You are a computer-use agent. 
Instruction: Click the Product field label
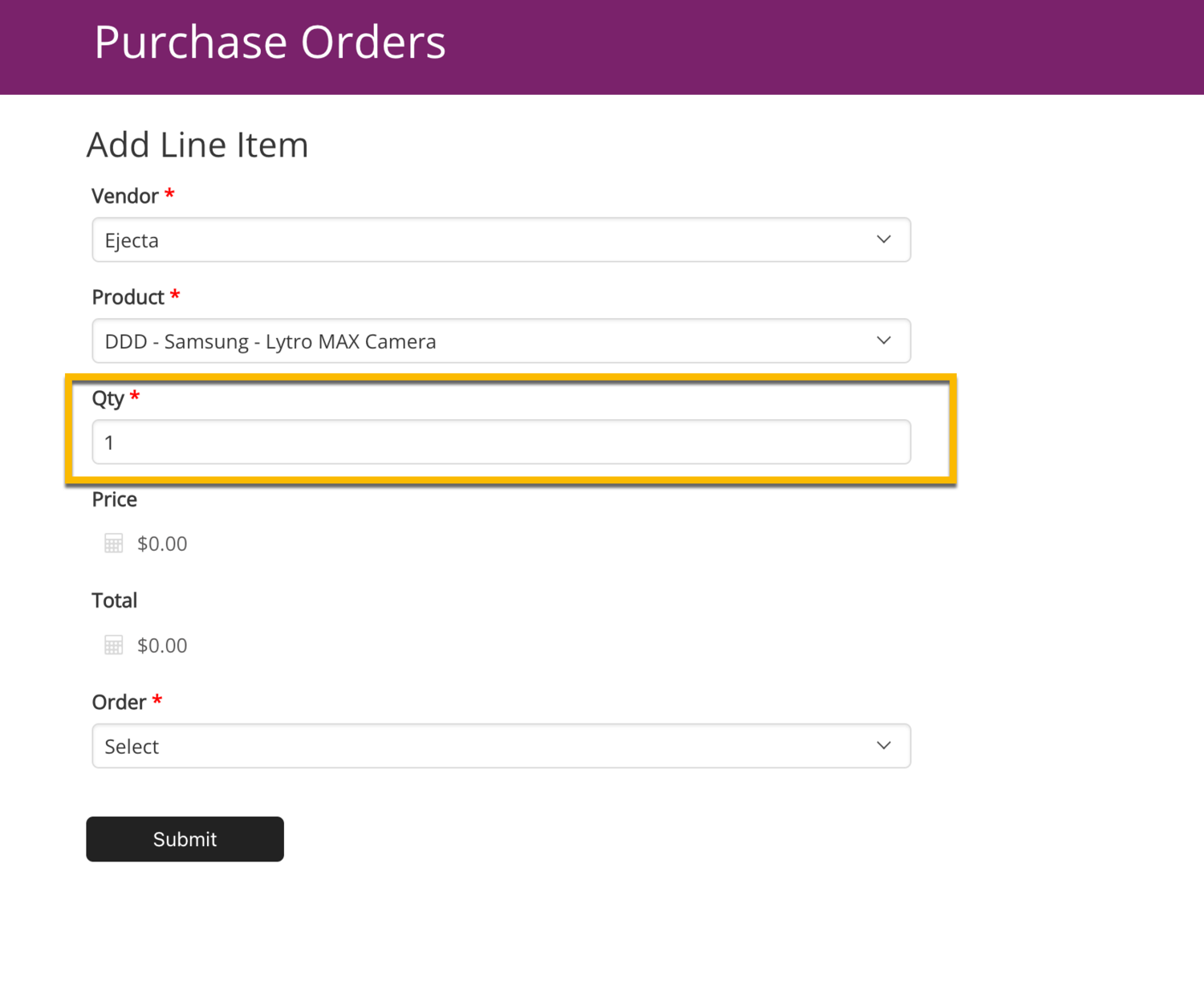tap(128, 297)
